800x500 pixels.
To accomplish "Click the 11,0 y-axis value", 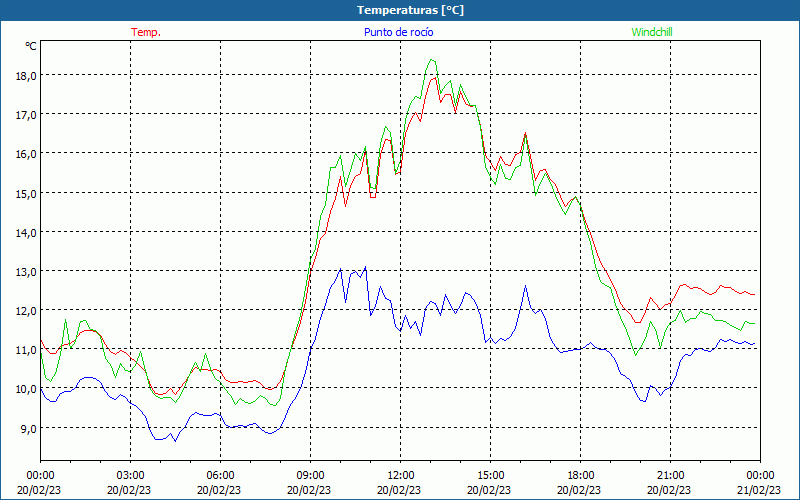I will click(x=26, y=350).
